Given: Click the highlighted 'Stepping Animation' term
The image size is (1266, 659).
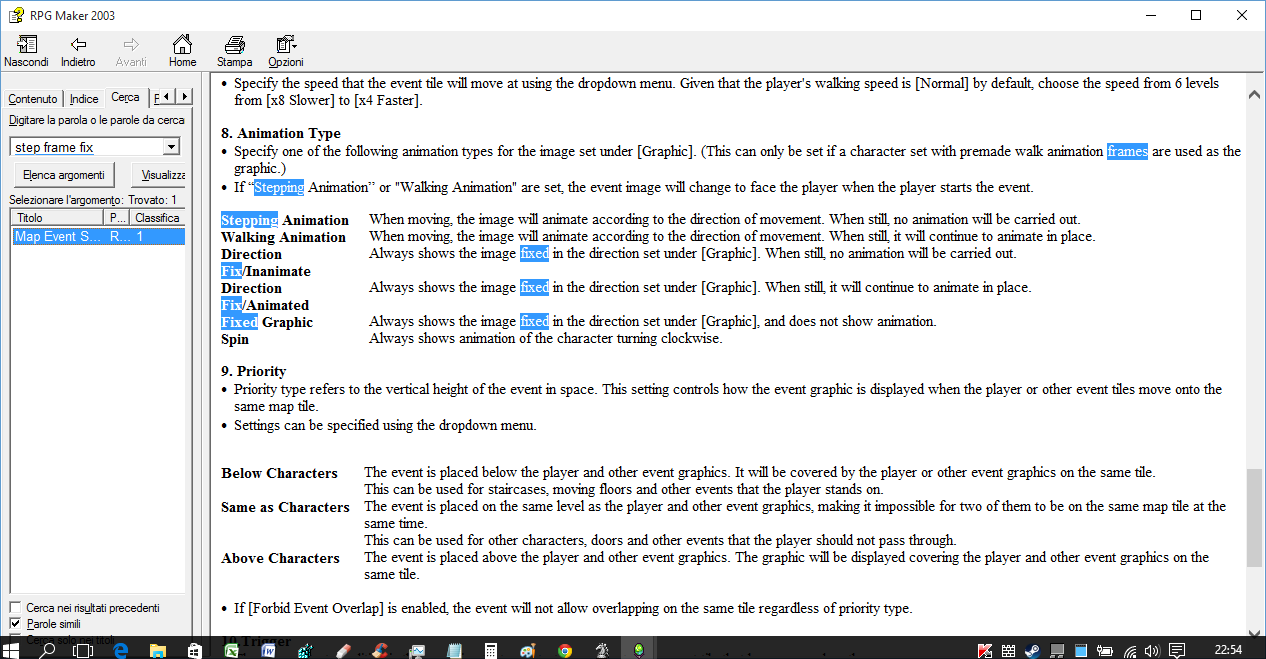Looking at the screenshot, I should tap(285, 220).
